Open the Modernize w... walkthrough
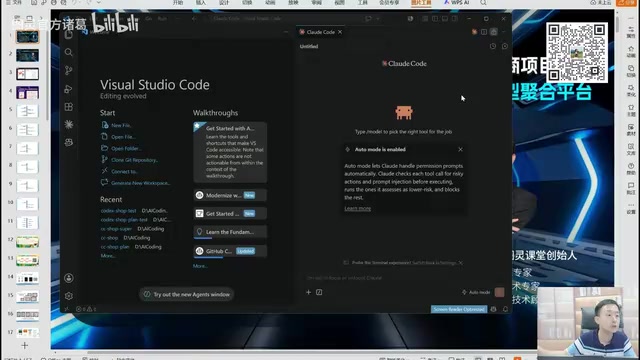Viewport: 640px width, 360px height. (230, 195)
